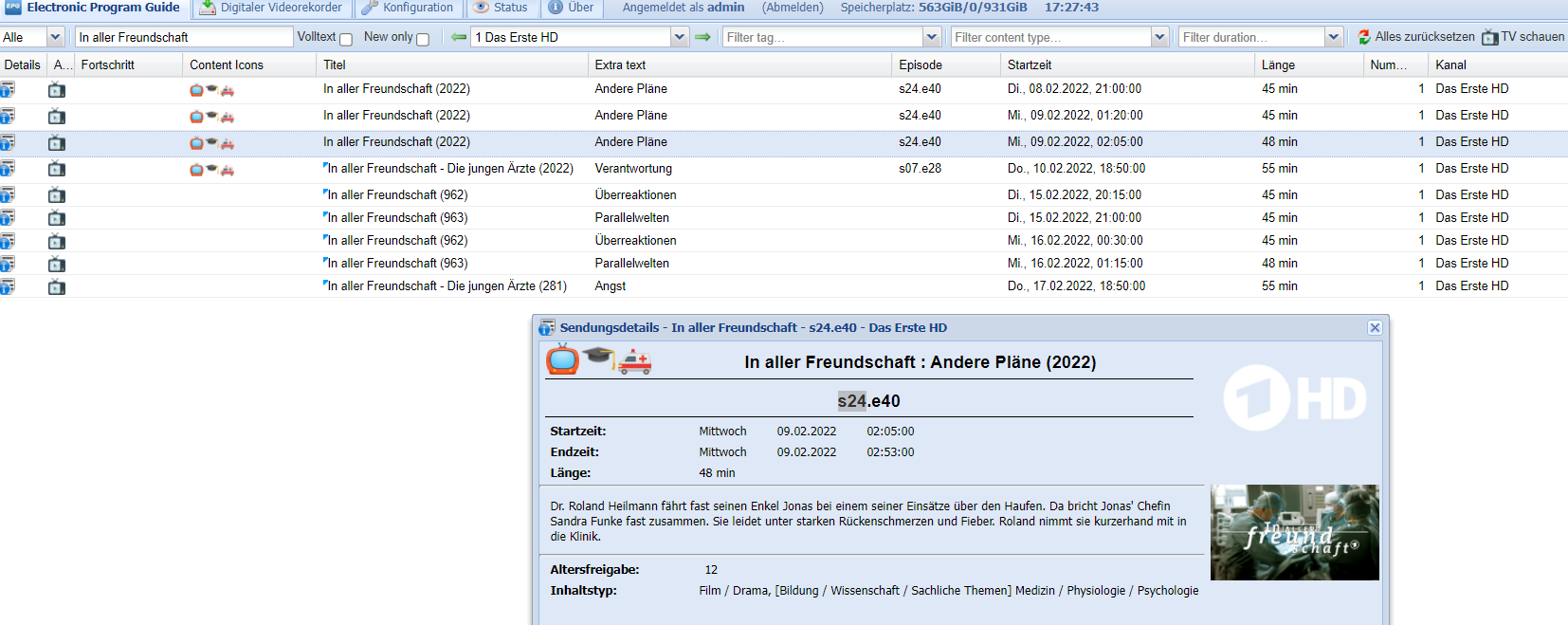Click the record action icon for 16.02.2022 01:15:00
The height and width of the screenshot is (625, 1568).
[57, 265]
